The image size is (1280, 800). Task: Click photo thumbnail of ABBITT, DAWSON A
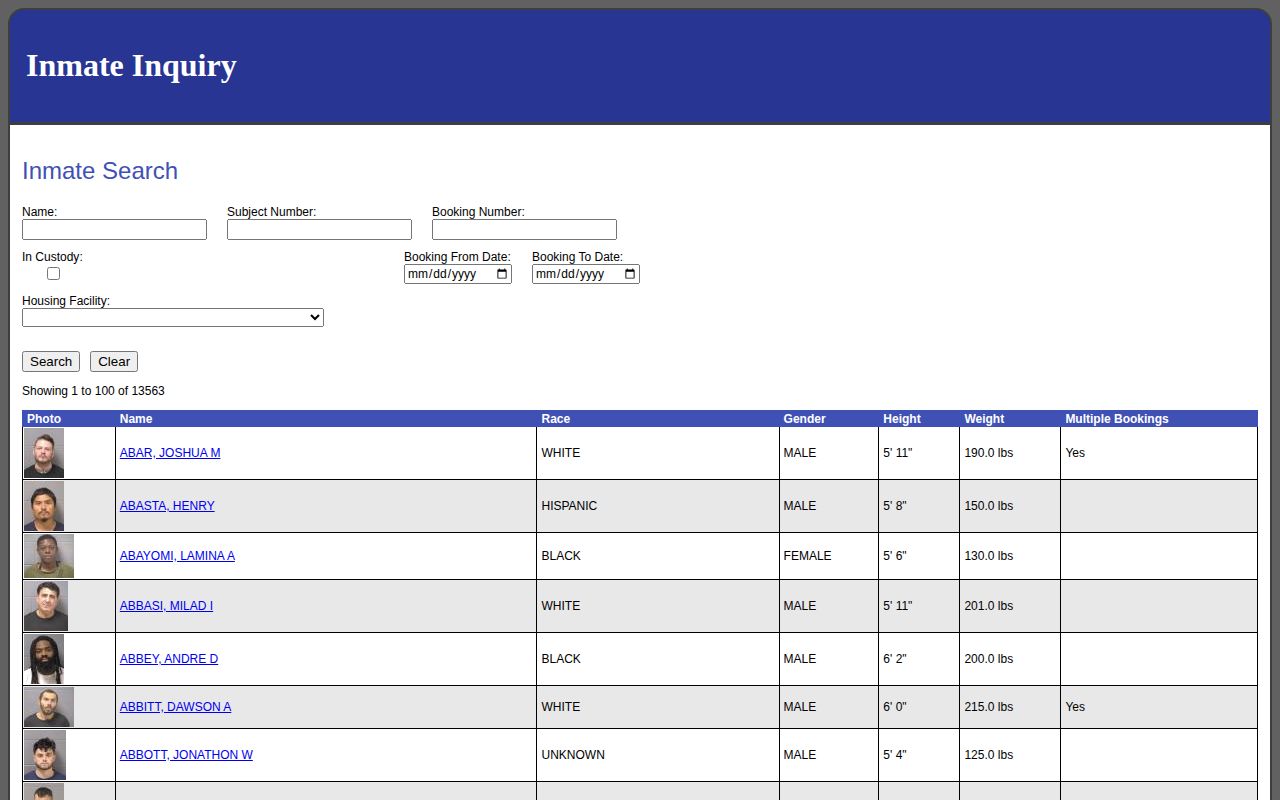pyautogui.click(x=49, y=707)
